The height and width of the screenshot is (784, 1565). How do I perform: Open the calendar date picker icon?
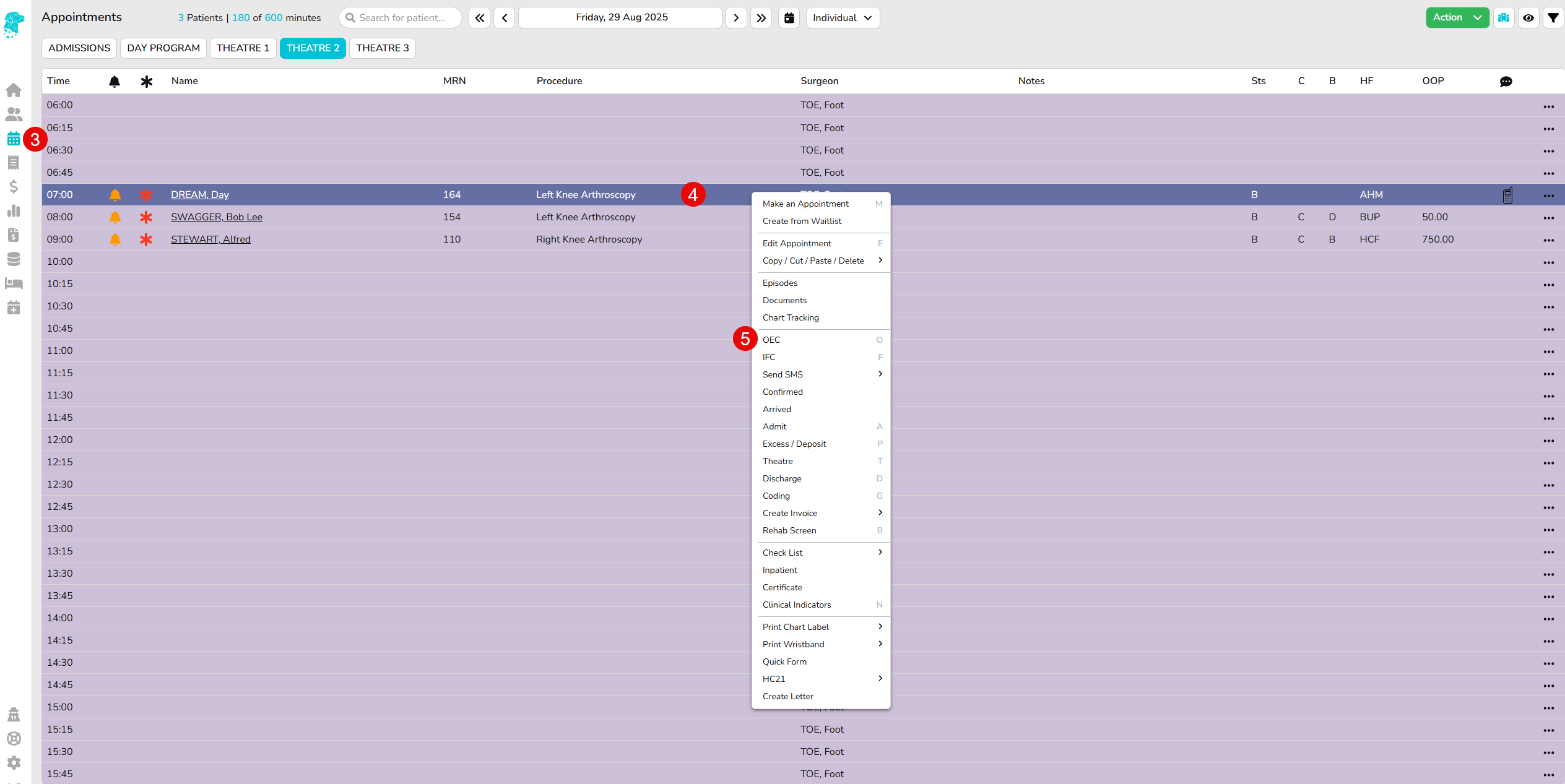click(789, 18)
